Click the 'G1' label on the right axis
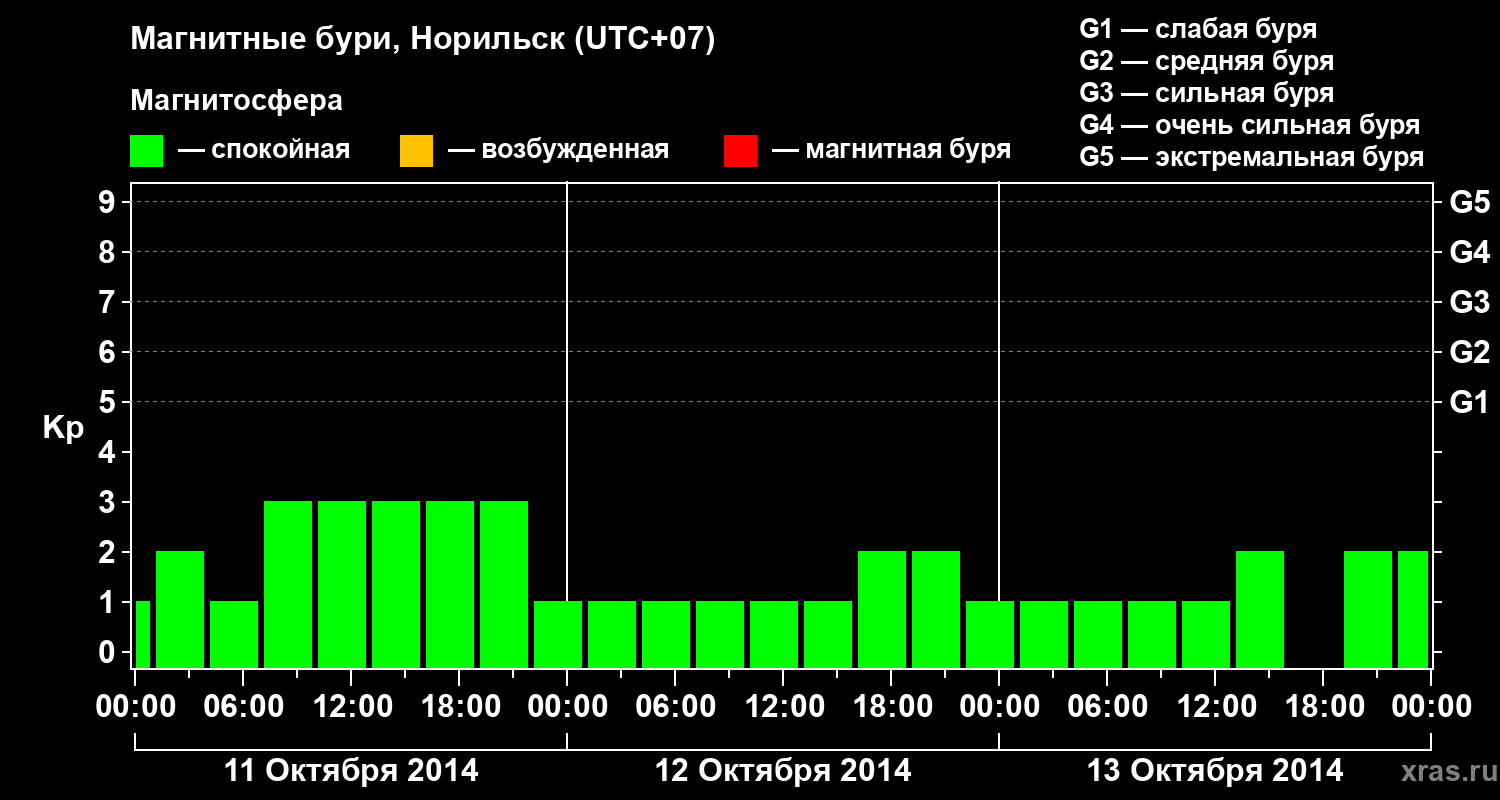This screenshot has height=800, width=1500. coord(1469,402)
